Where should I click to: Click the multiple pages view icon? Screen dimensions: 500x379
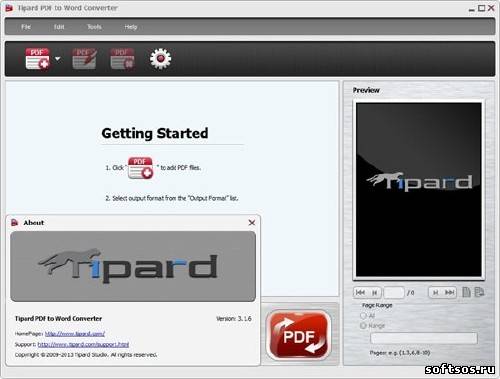(479, 292)
